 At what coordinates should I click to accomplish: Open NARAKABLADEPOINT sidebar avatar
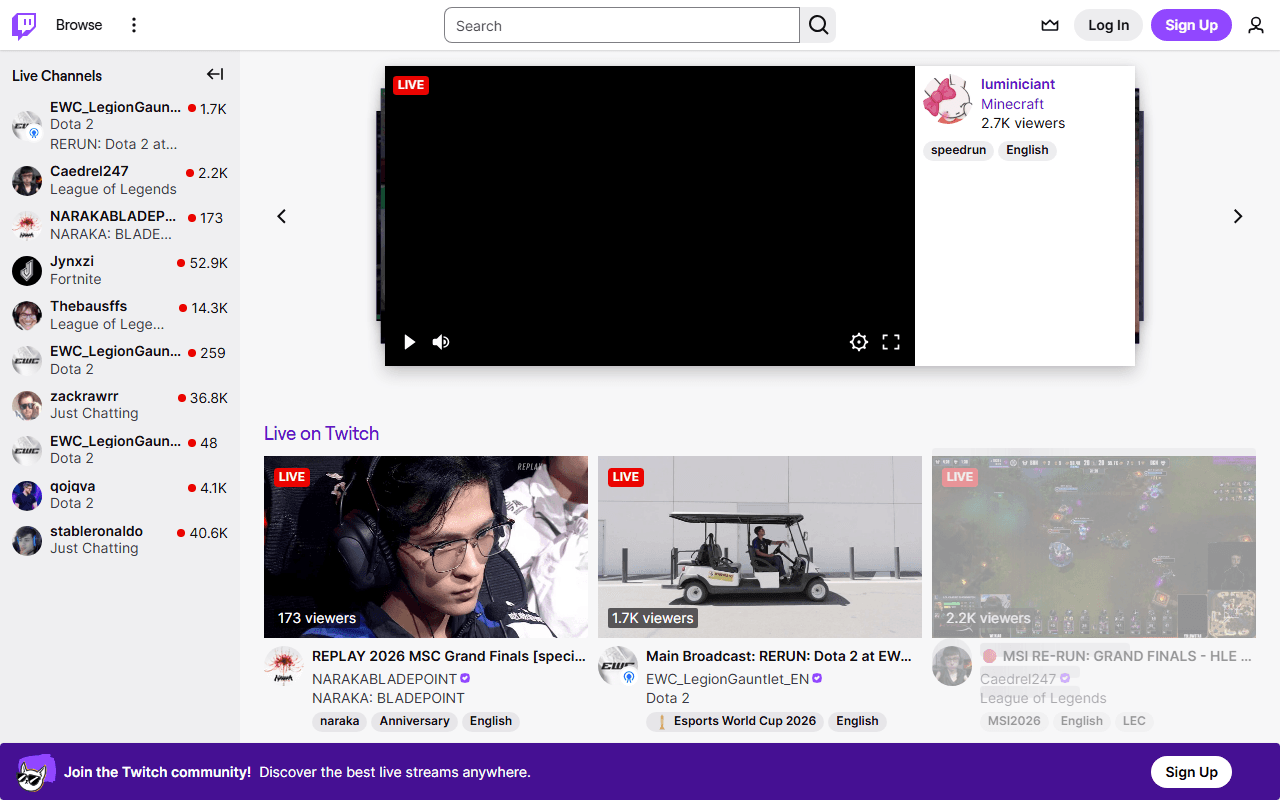(x=27, y=226)
